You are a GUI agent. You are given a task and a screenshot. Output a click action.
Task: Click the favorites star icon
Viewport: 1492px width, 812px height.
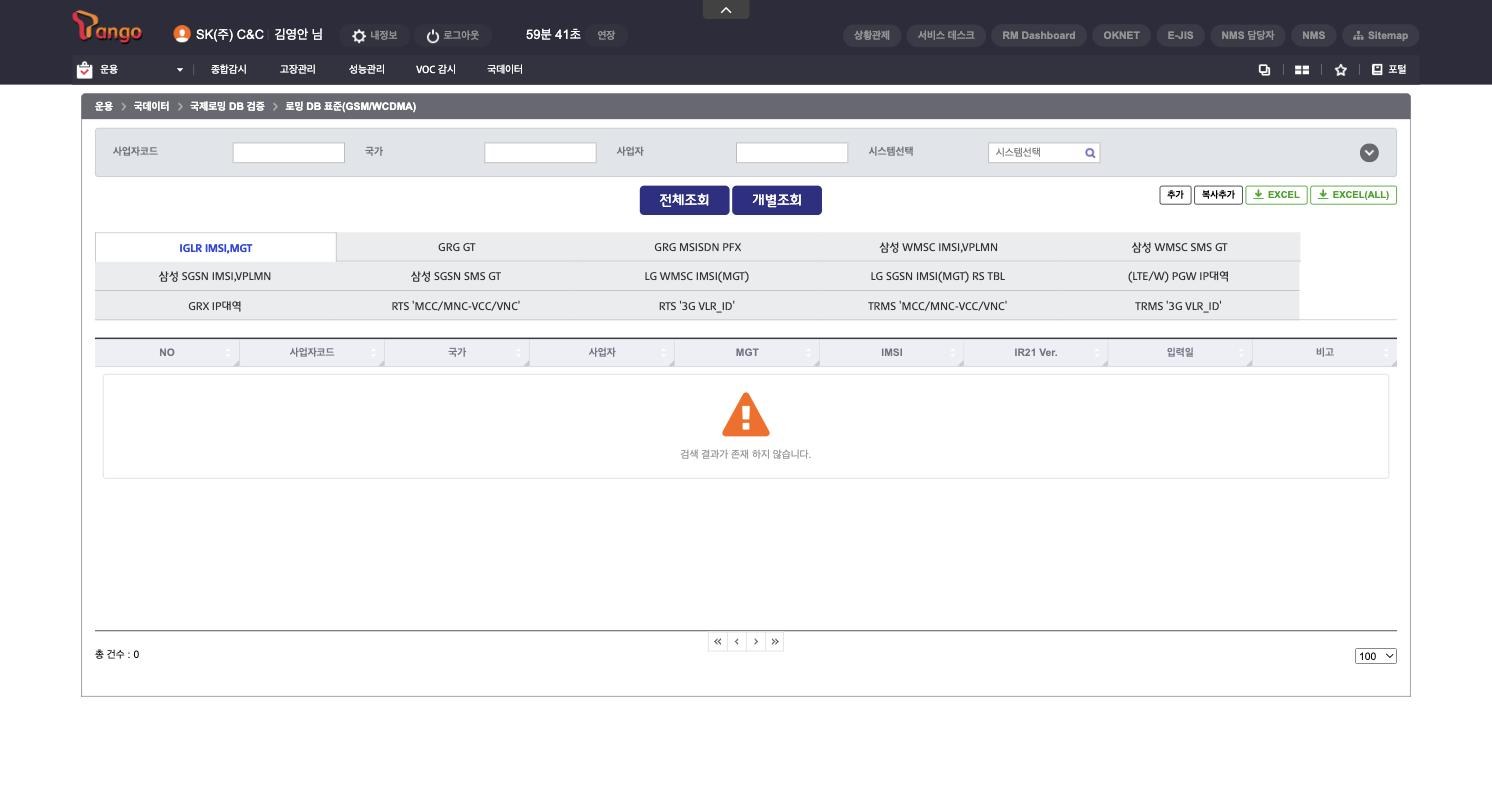pyautogui.click(x=1340, y=70)
